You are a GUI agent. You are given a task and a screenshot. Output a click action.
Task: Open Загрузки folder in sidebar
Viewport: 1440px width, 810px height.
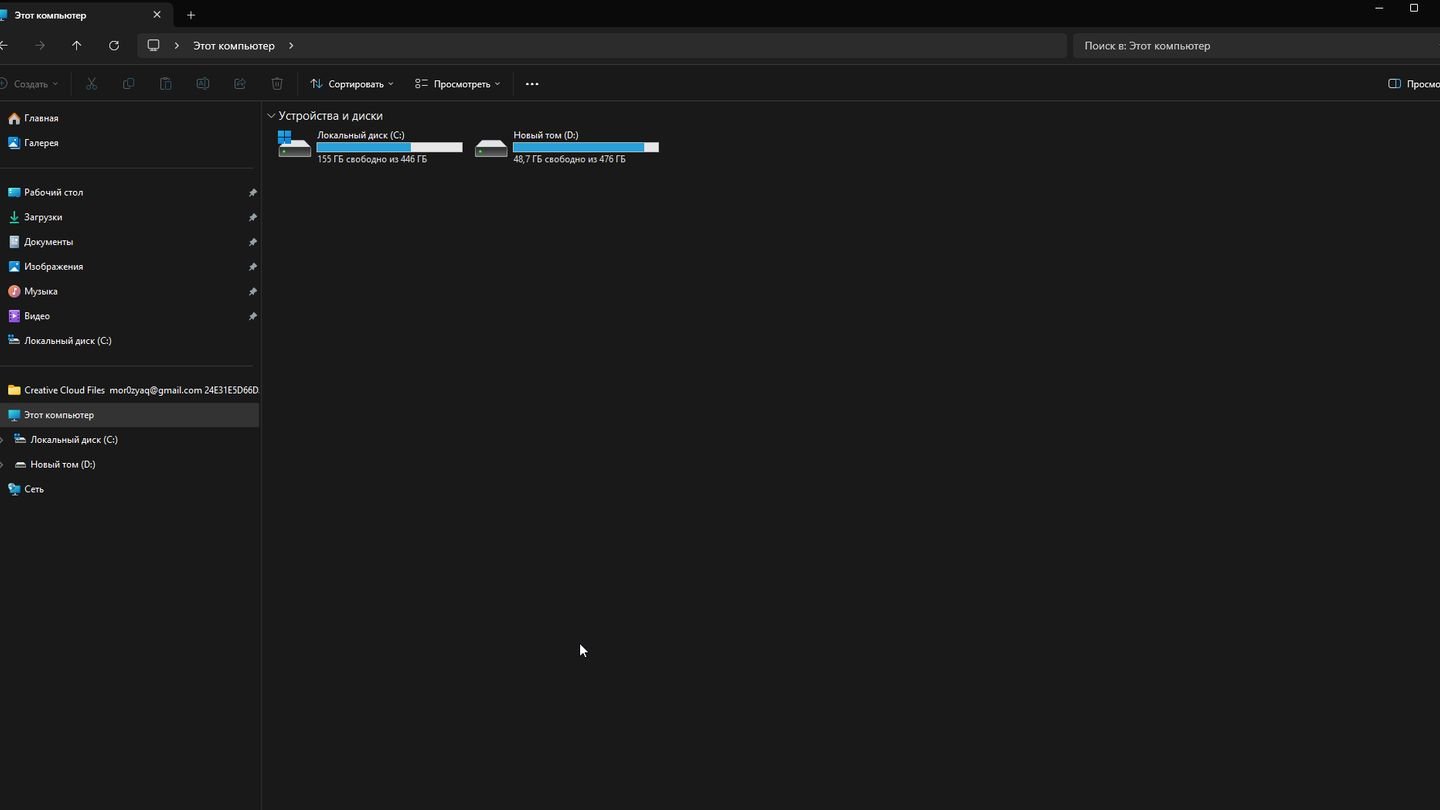(x=43, y=217)
